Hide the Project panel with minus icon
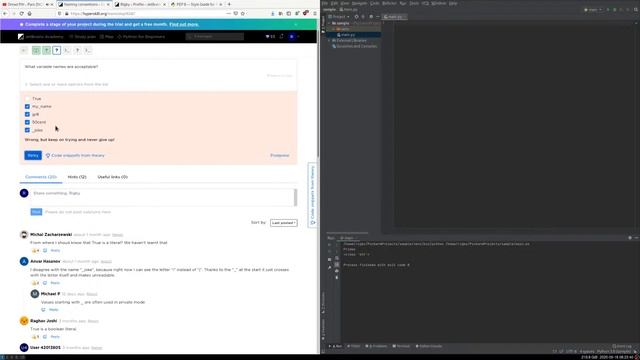 (x=378, y=17)
